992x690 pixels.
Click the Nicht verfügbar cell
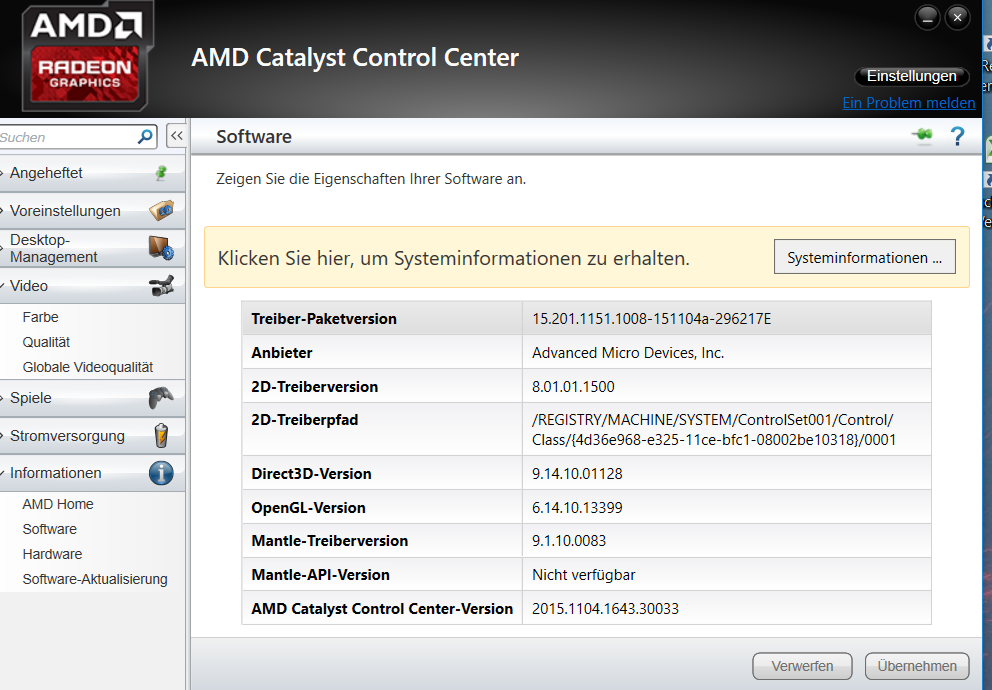point(584,575)
